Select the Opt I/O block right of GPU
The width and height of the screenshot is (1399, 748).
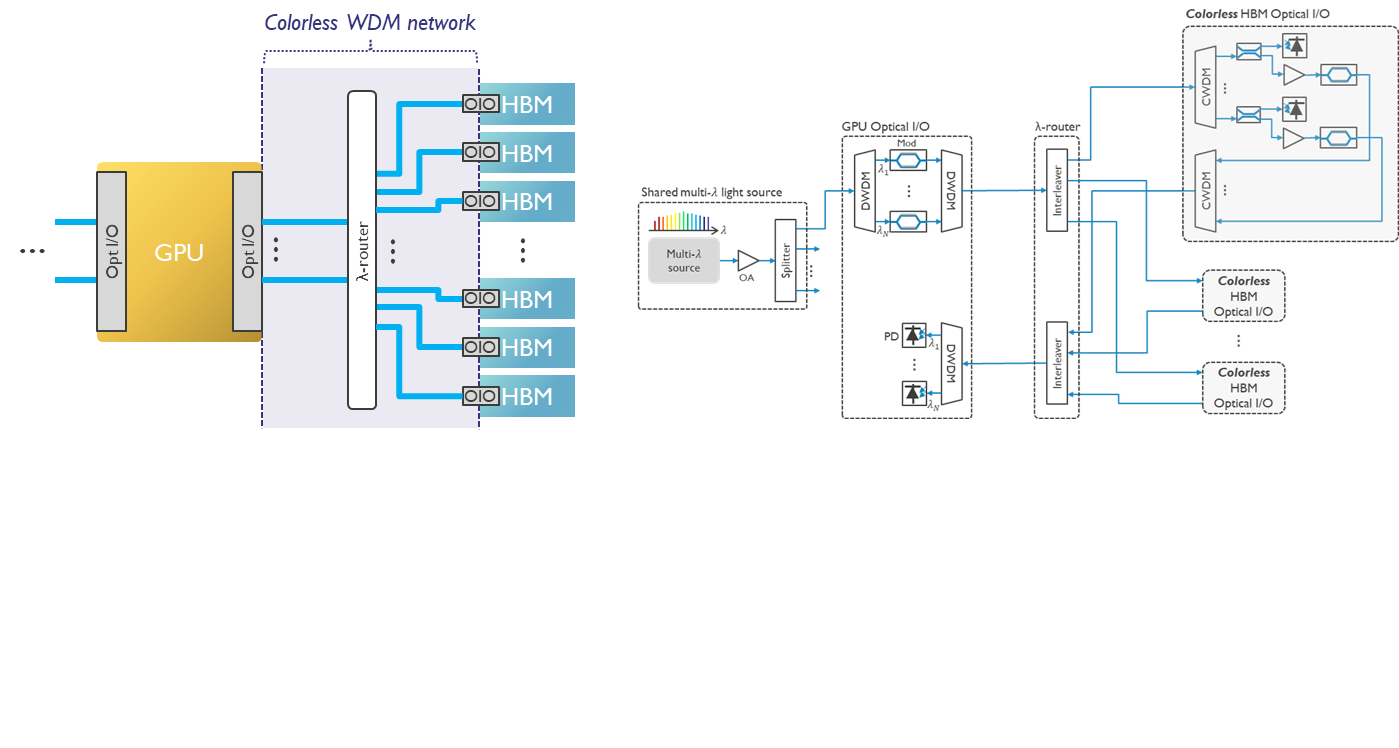tap(247, 251)
